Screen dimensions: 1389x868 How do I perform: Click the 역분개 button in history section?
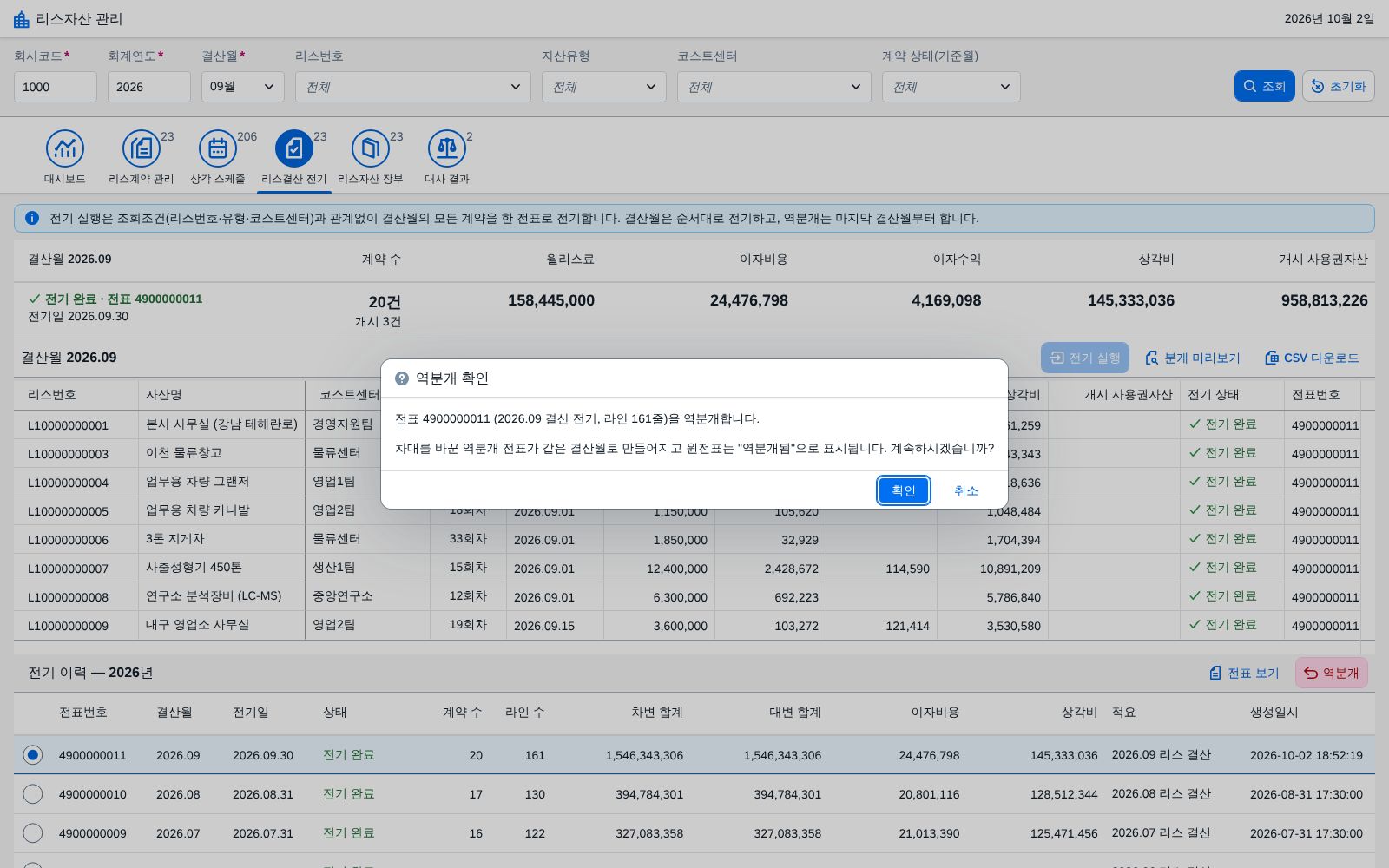click(x=1332, y=673)
